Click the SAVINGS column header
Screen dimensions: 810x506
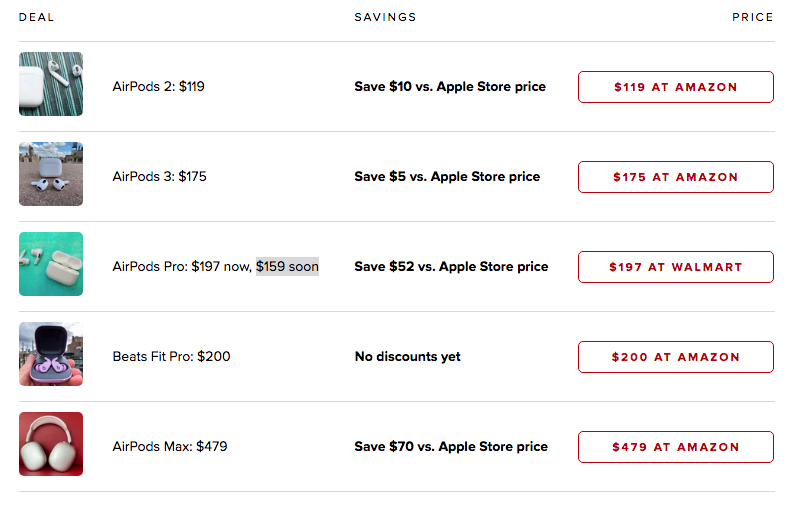coord(385,17)
